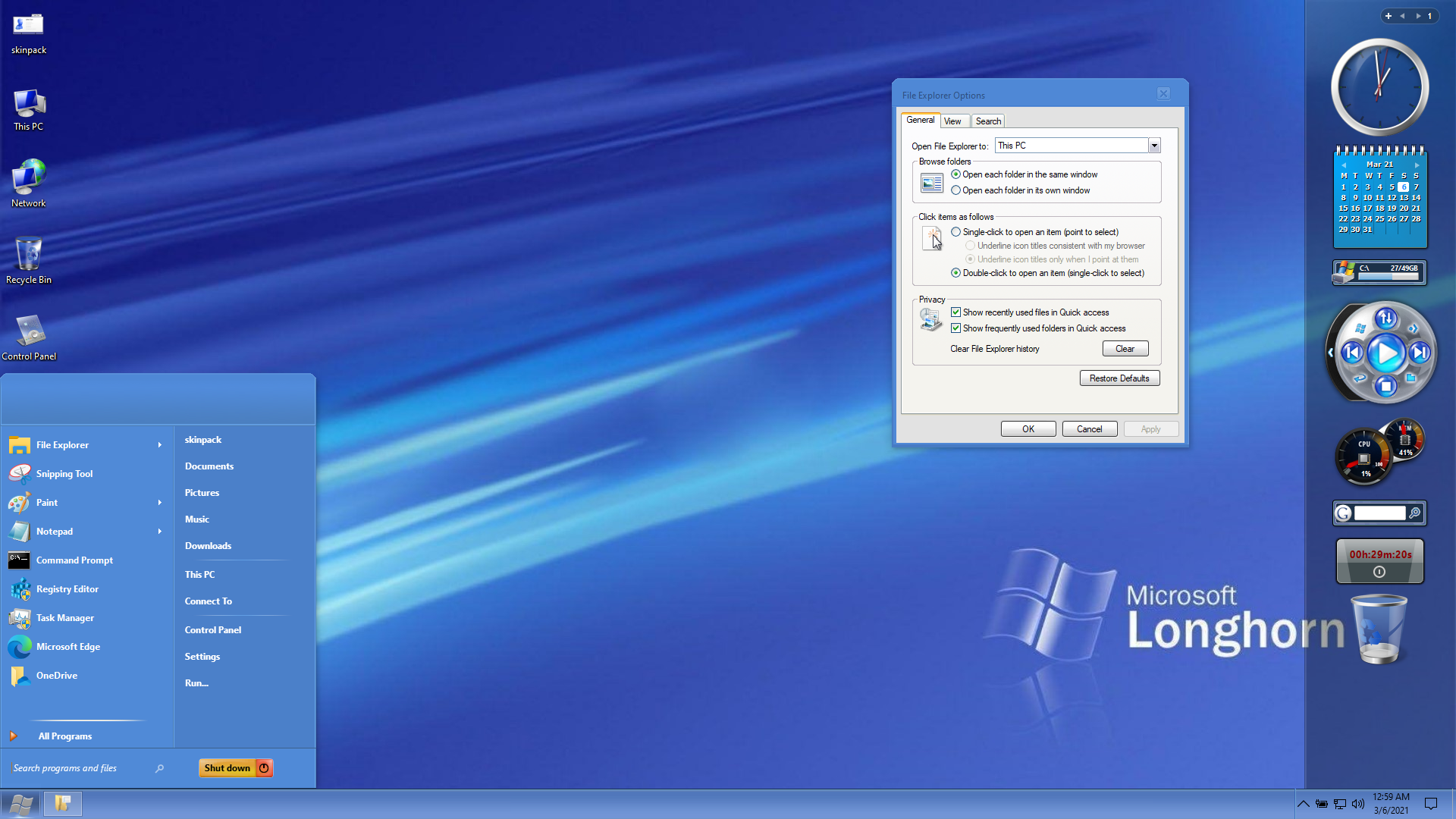Click the power icon beside Shut down
This screenshot has width=1456, height=819.
click(x=264, y=768)
